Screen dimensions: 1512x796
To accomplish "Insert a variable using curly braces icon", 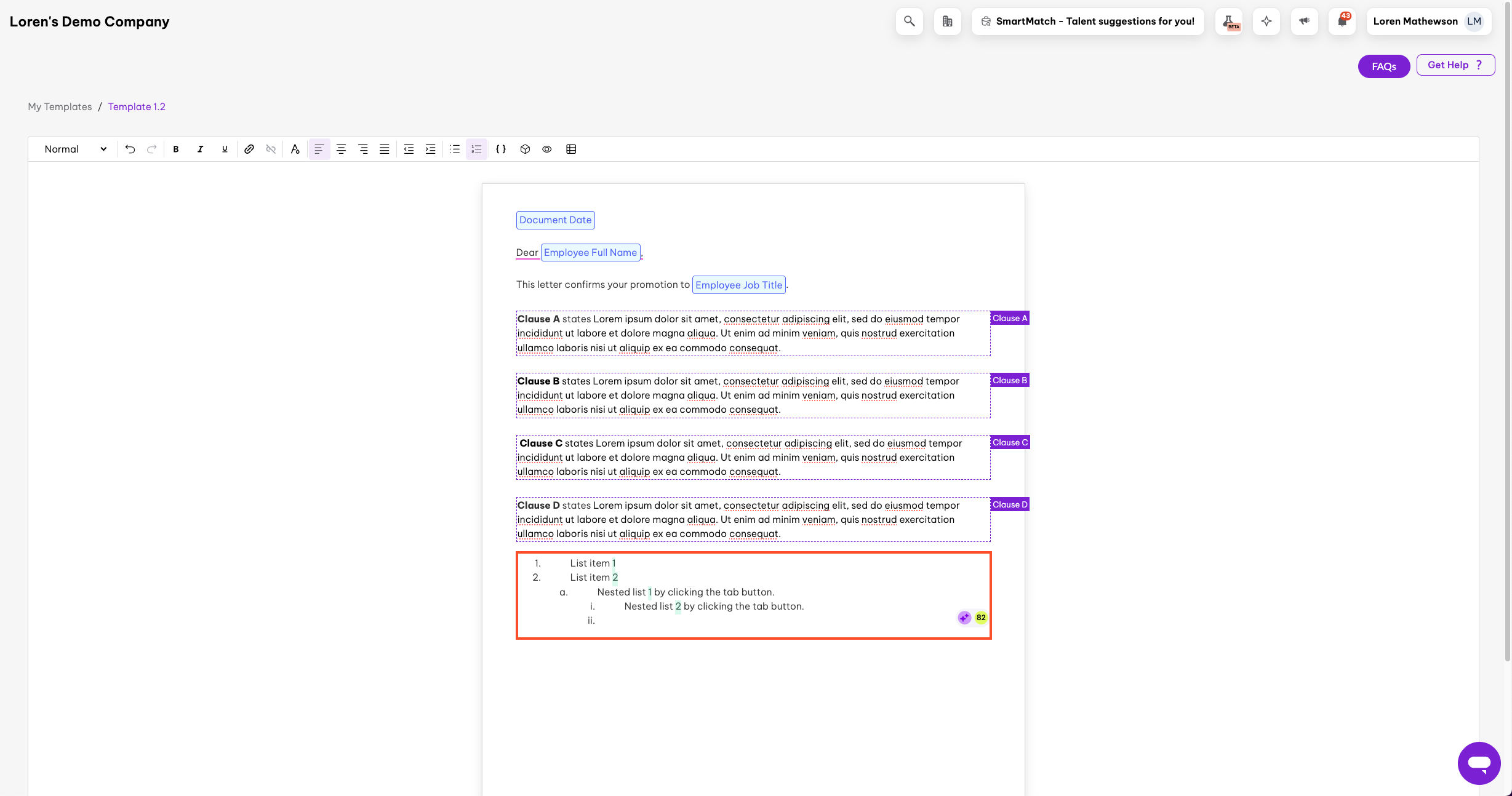I will [501, 149].
